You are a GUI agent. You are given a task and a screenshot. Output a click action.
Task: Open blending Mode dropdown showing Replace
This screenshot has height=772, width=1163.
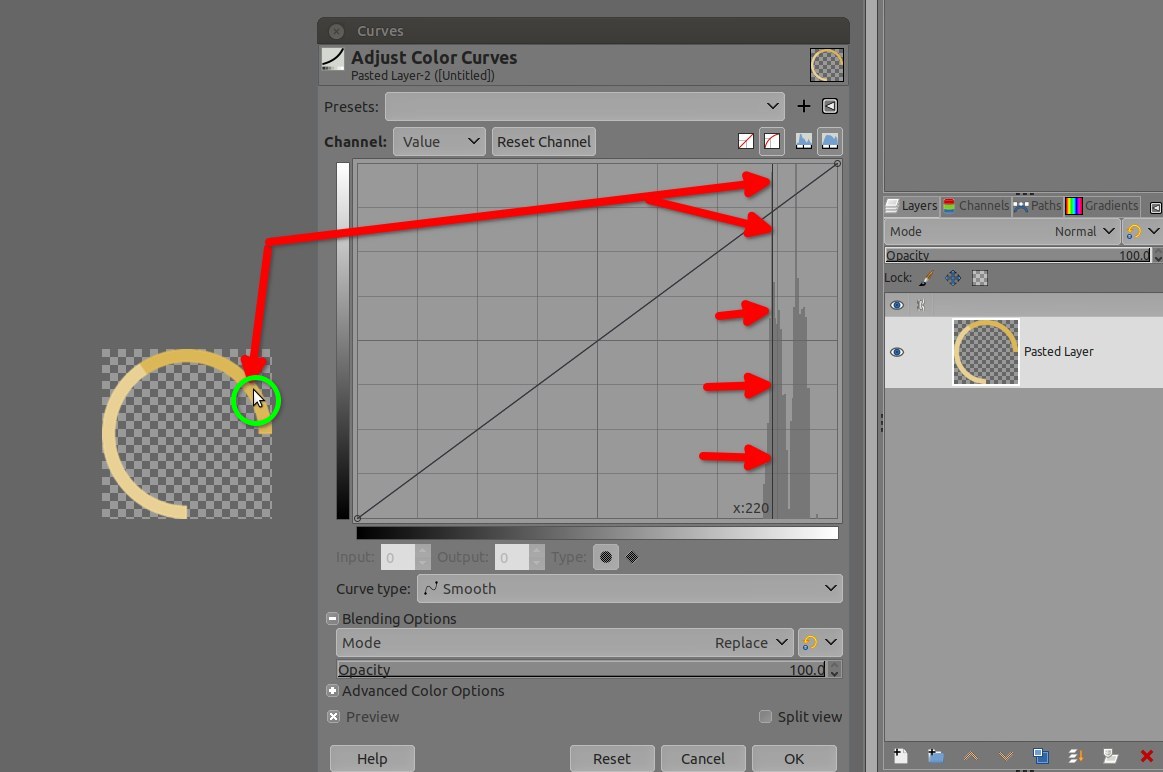(564, 643)
